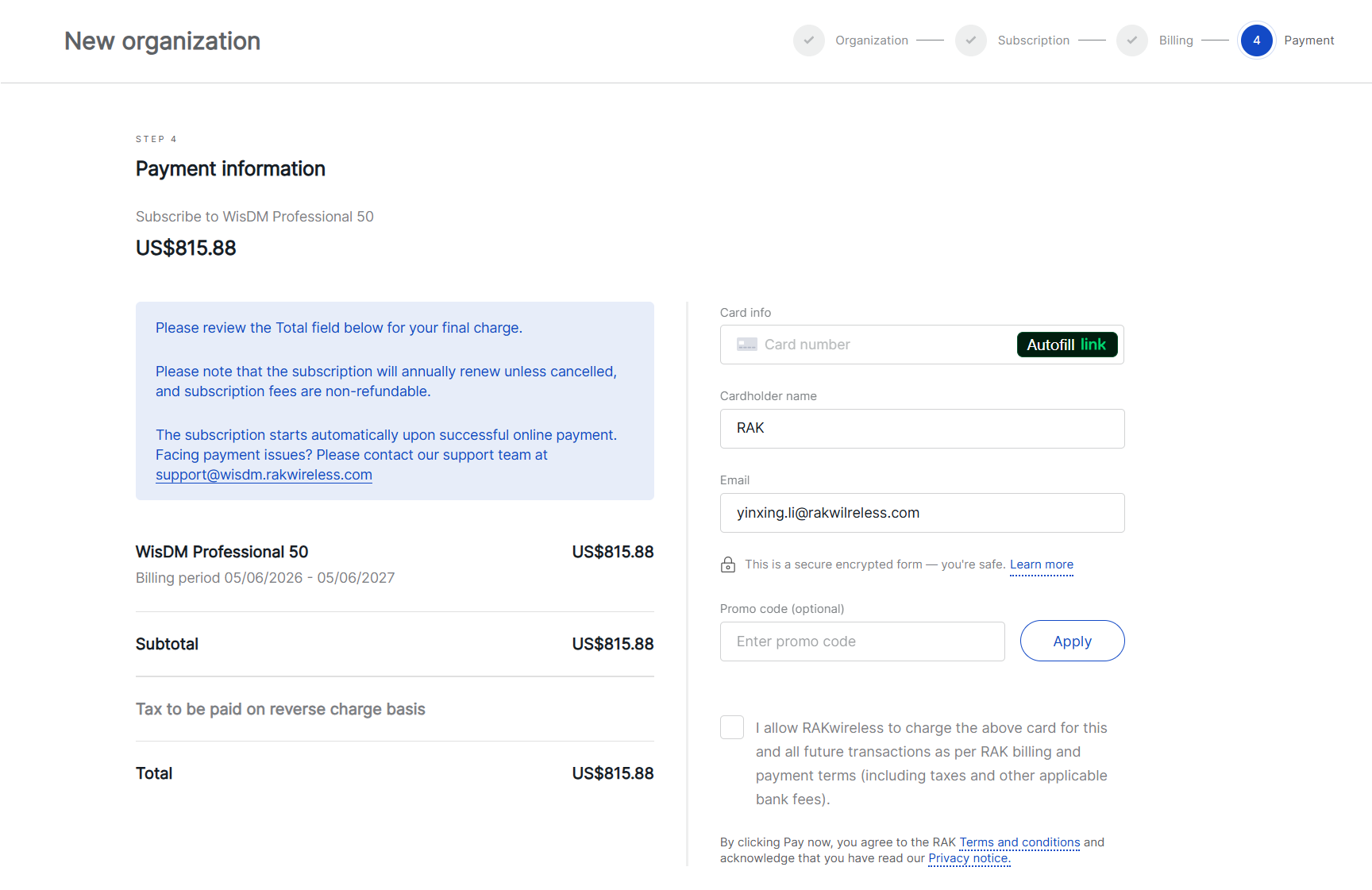Viewport: 1372px width, 890px height.
Task: Open the Learn more link
Action: tap(1041, 564)
